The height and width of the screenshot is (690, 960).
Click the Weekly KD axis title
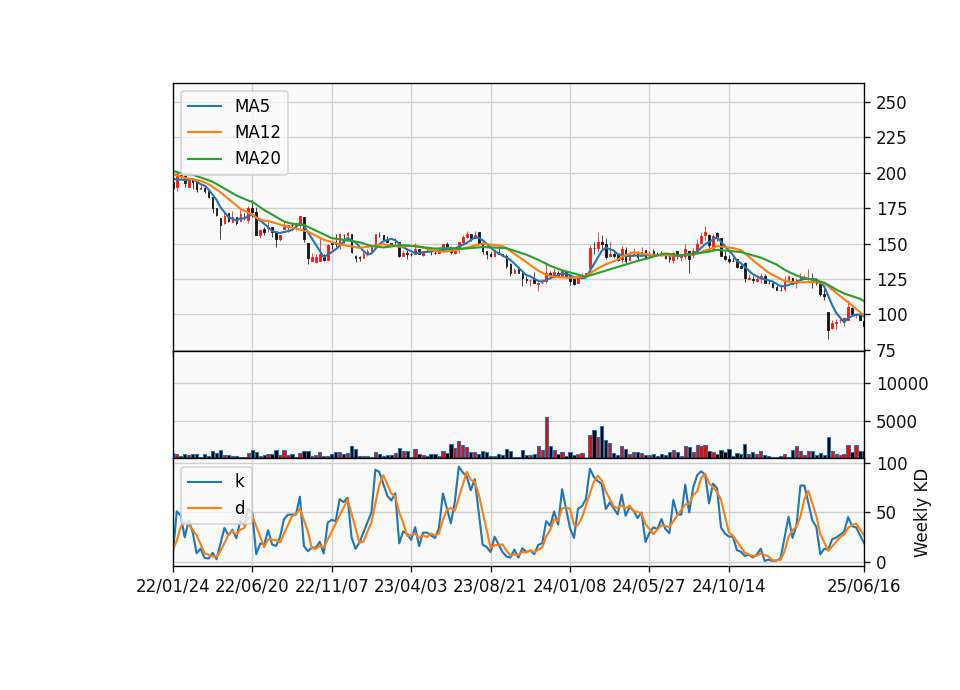tap(921, 513)
